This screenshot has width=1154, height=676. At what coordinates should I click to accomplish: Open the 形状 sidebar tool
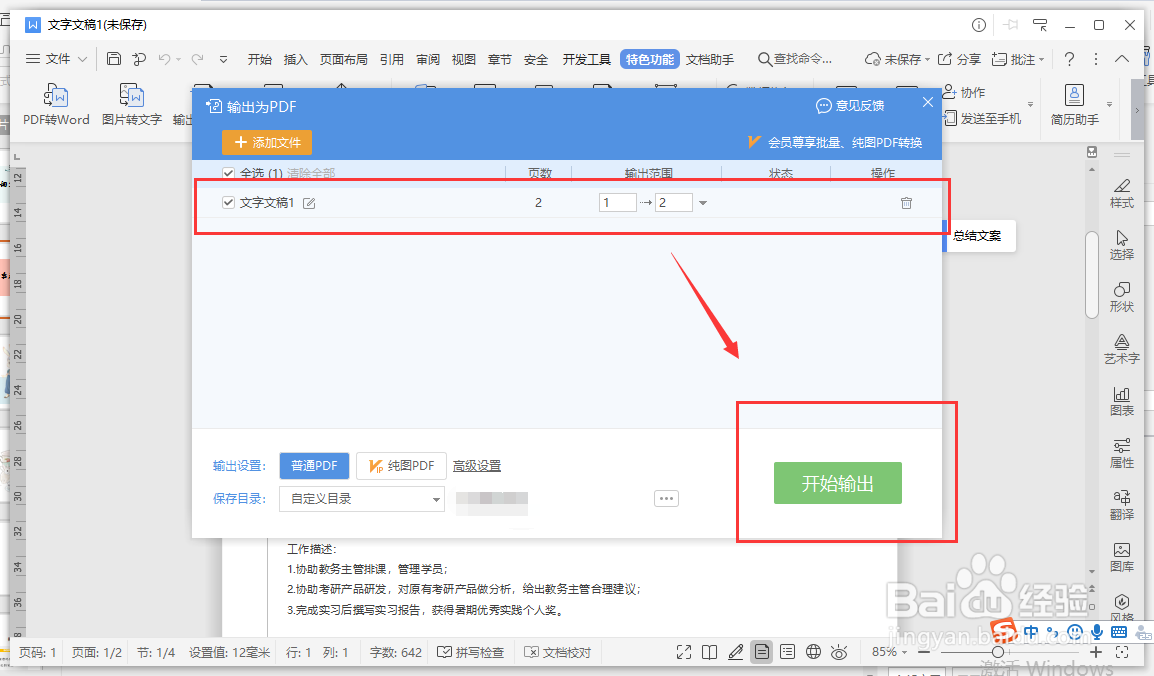(1122, 297)
